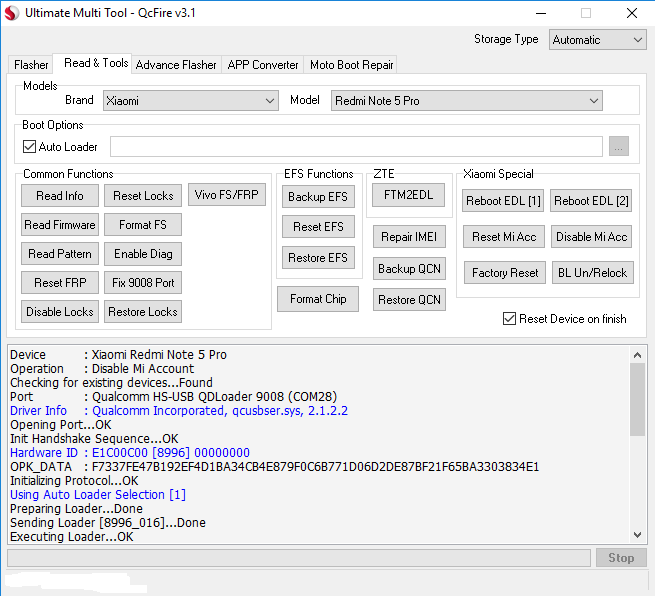Toggle the Auto Loader checkbox
655x596 pixels.
(x=29, y=147)
